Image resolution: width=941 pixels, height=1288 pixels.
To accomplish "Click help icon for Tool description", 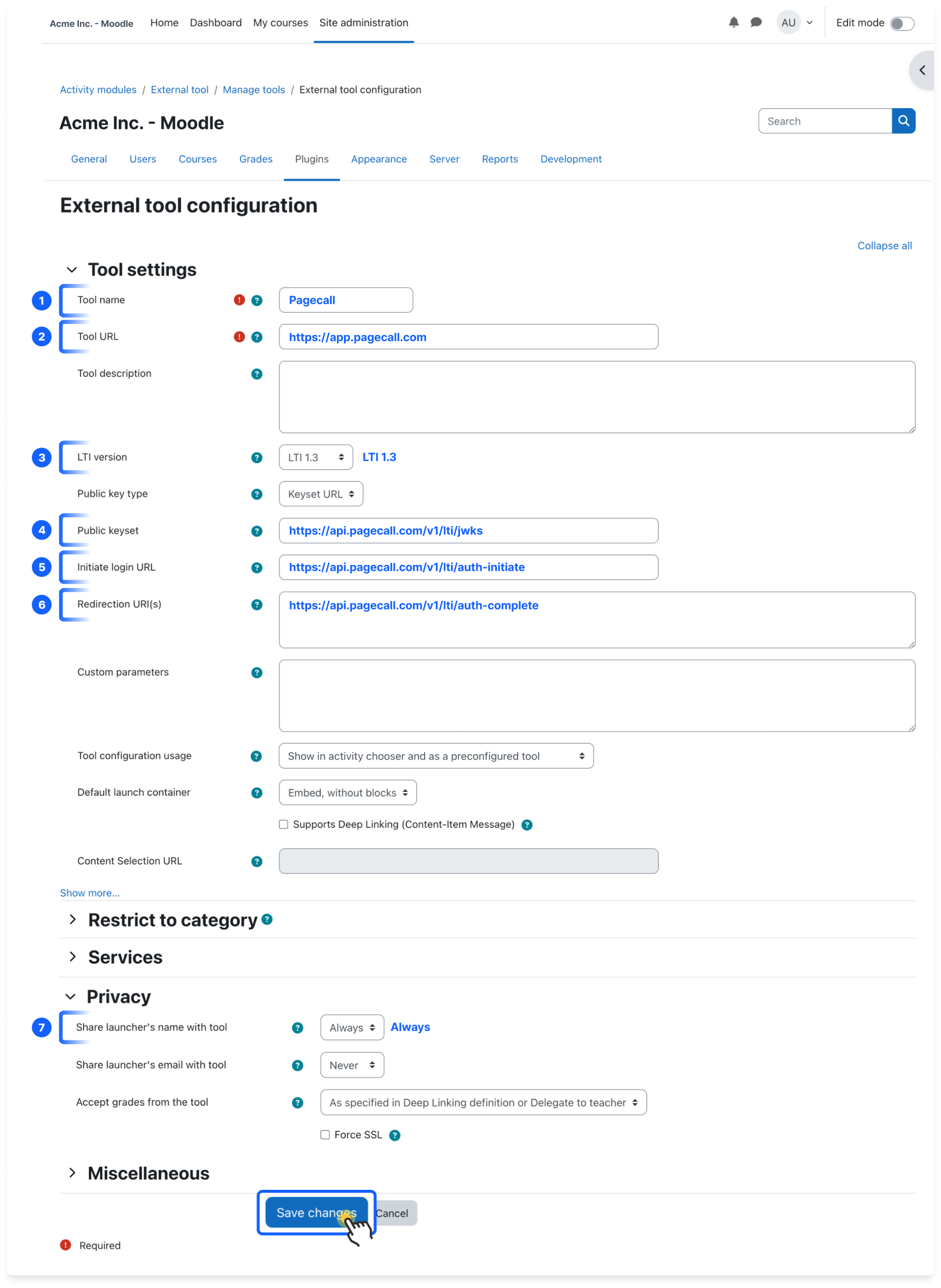I will tap(257, 374).
